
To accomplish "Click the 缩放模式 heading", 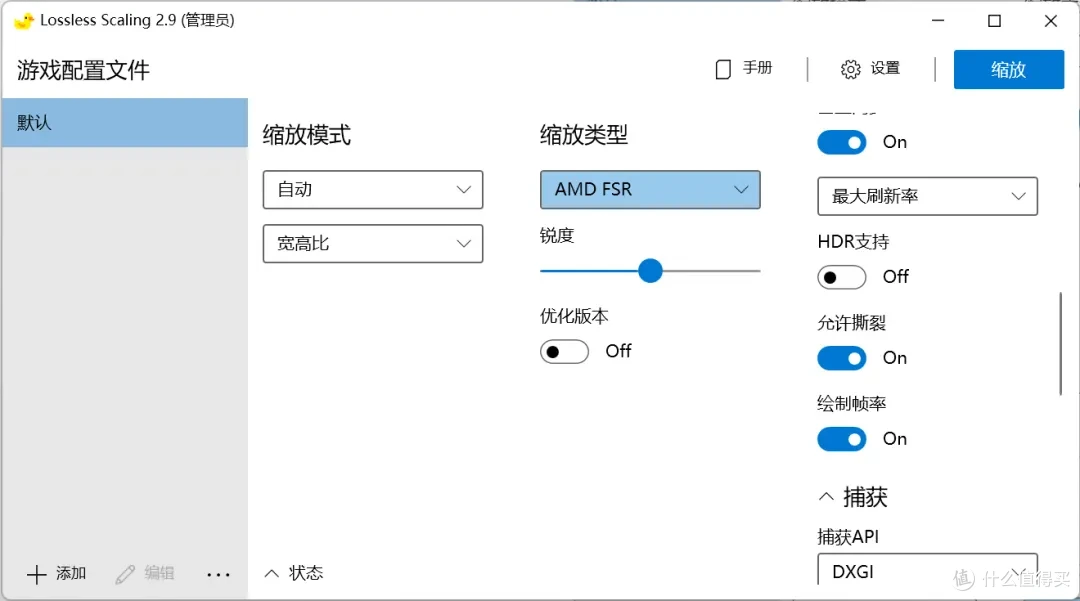I will click(307, 135).
